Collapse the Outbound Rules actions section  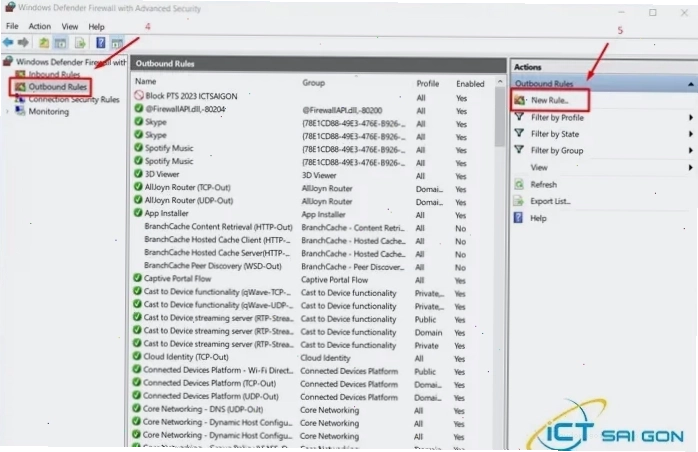(x=690, y=84)
